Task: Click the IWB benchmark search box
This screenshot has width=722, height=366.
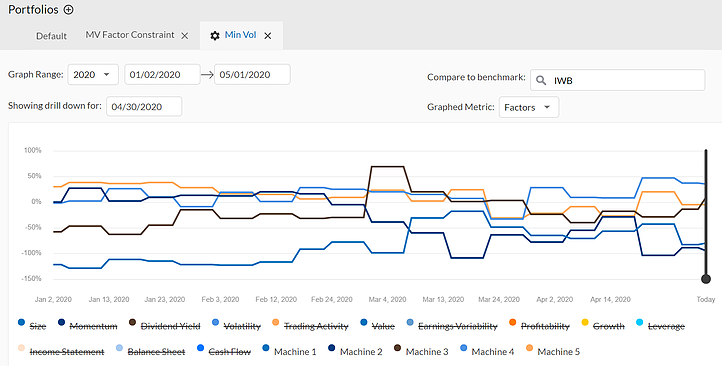Action: tap(617, 81)
